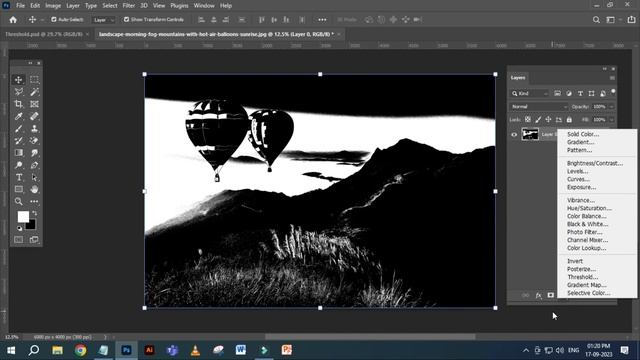Select the Type tool
The width and height of the screenshot is (640, 360).
18,178
